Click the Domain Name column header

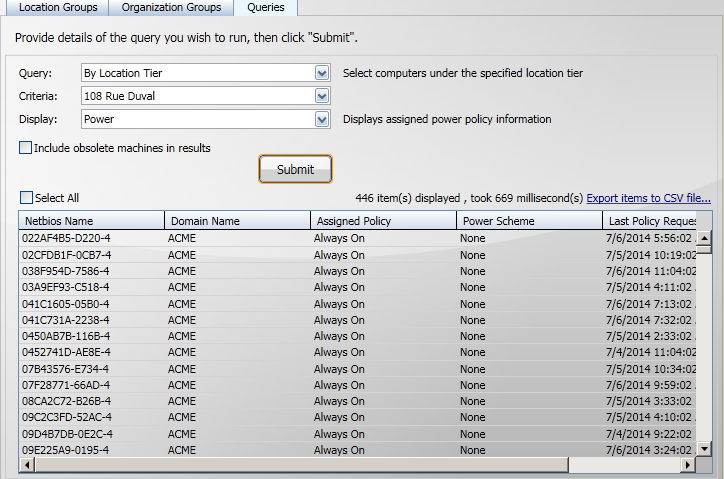pyautogui.click(x=236, y=221)
